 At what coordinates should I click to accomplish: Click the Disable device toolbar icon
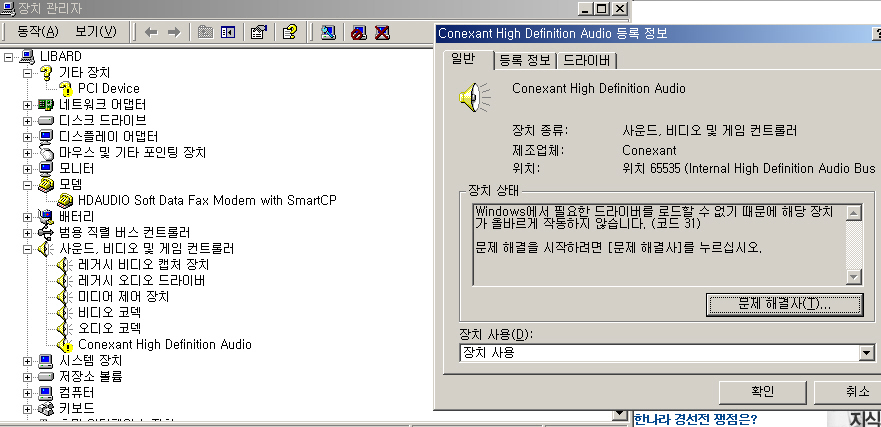(x=358, y=32)
